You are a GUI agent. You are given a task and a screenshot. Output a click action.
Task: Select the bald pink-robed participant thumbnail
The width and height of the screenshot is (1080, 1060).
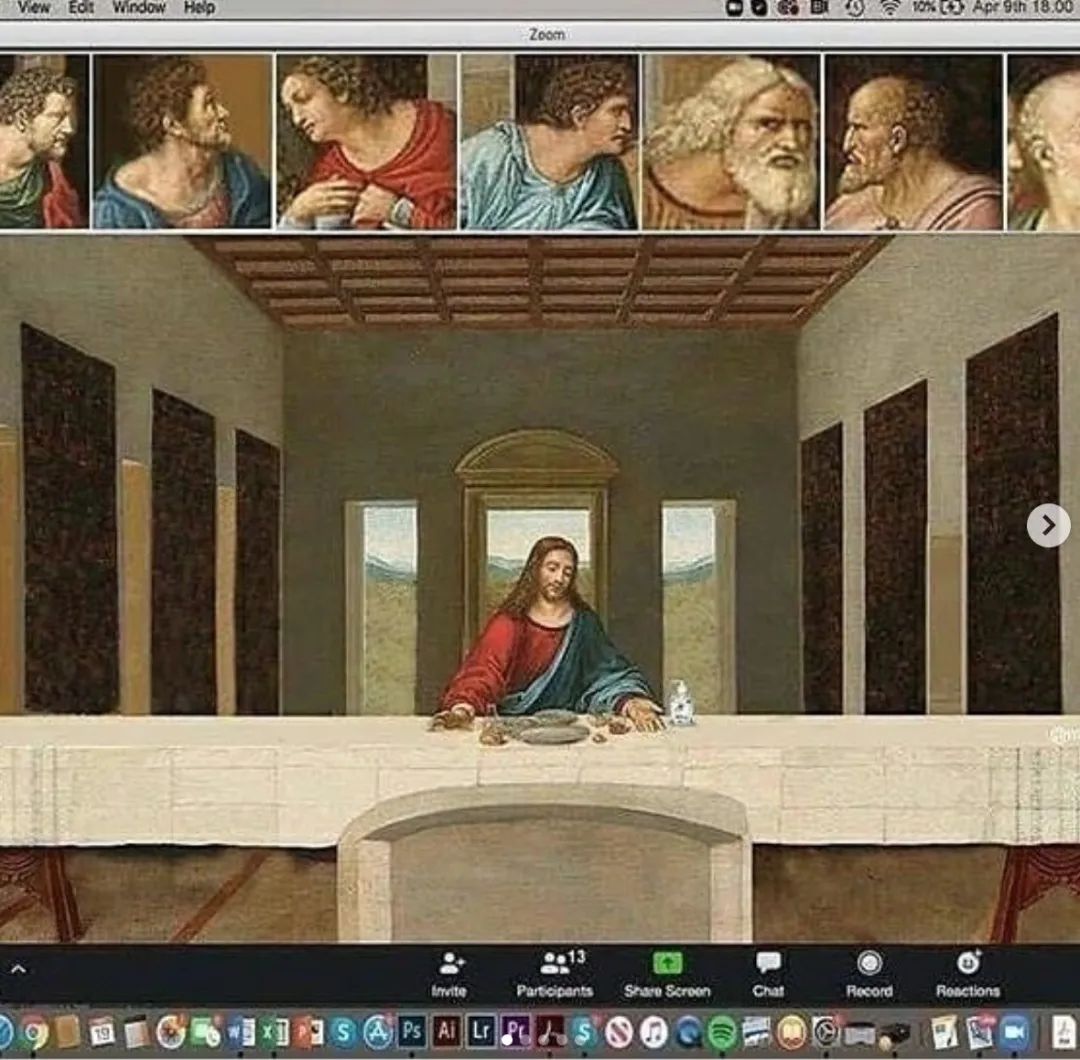click(x=913, y=141)
